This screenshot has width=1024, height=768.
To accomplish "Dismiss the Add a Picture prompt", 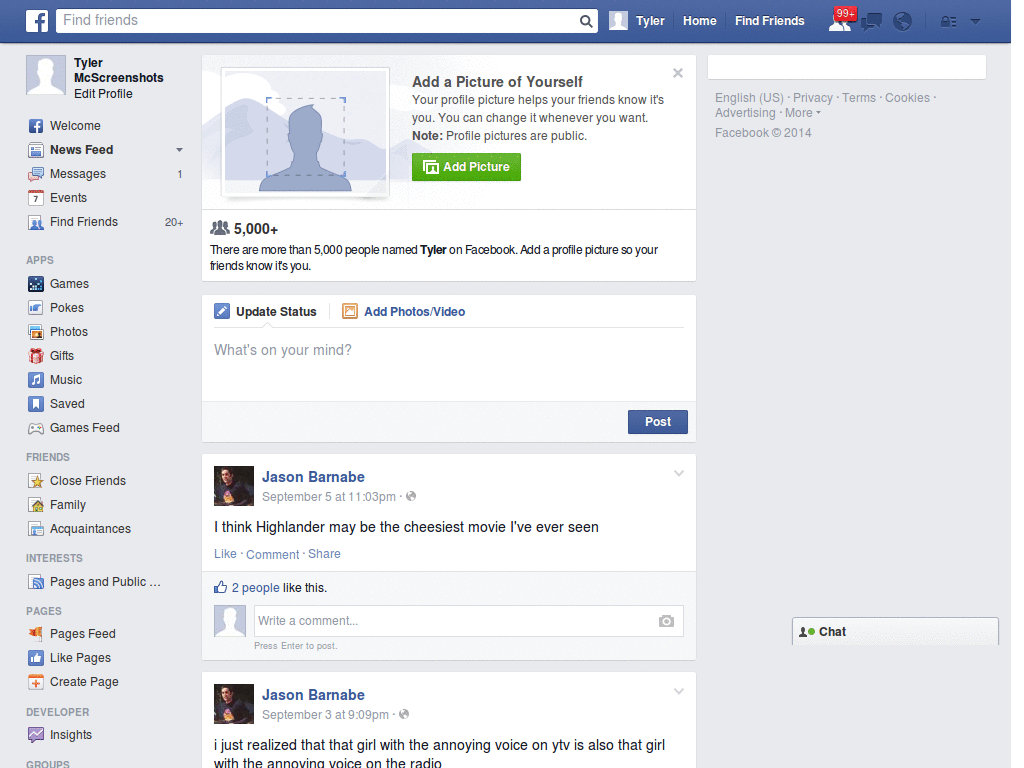I will (678, 73).
